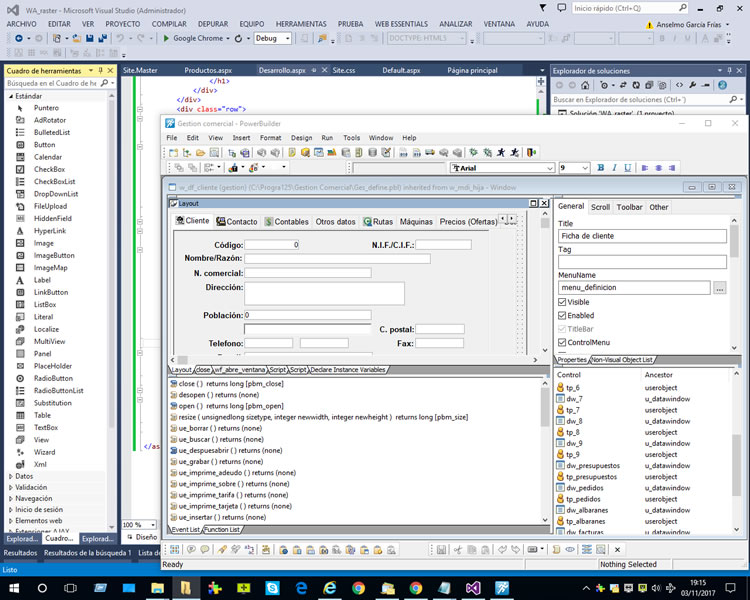Image resolution: width=750 pixels, height=600 pixels.
Task: Open the font size 9 dropdown
Action: click(x=585, y=168)
